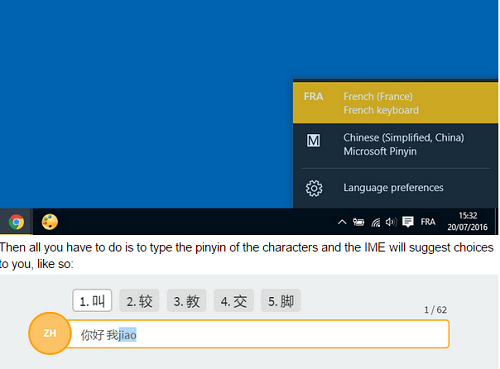This screenshot has height=369, width=500.
Task: Open the clock showing 15:32 20/07/2016
Action: coord(467,221)
